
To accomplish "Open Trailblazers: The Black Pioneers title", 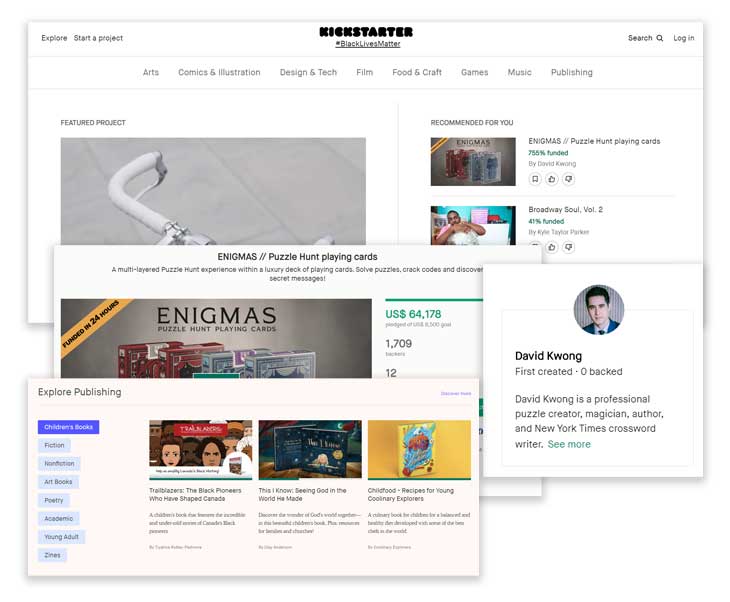I will 195,494.
